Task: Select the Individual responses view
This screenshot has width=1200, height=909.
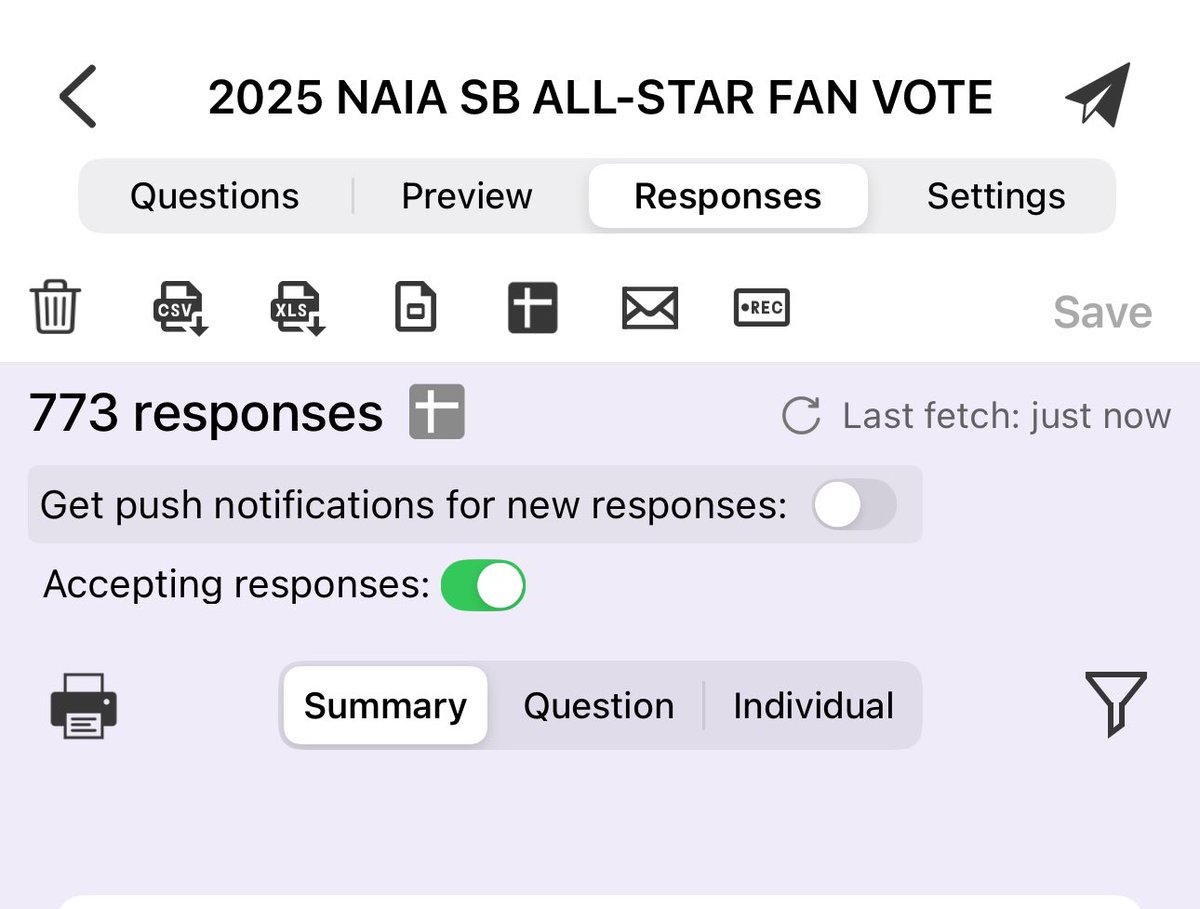Action: point(813,706)
